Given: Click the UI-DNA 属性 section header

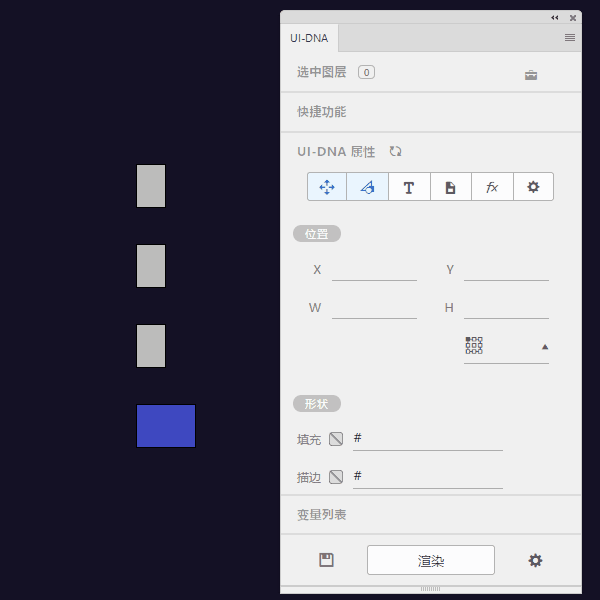Looking at the screenshot, I should [336, 152].
